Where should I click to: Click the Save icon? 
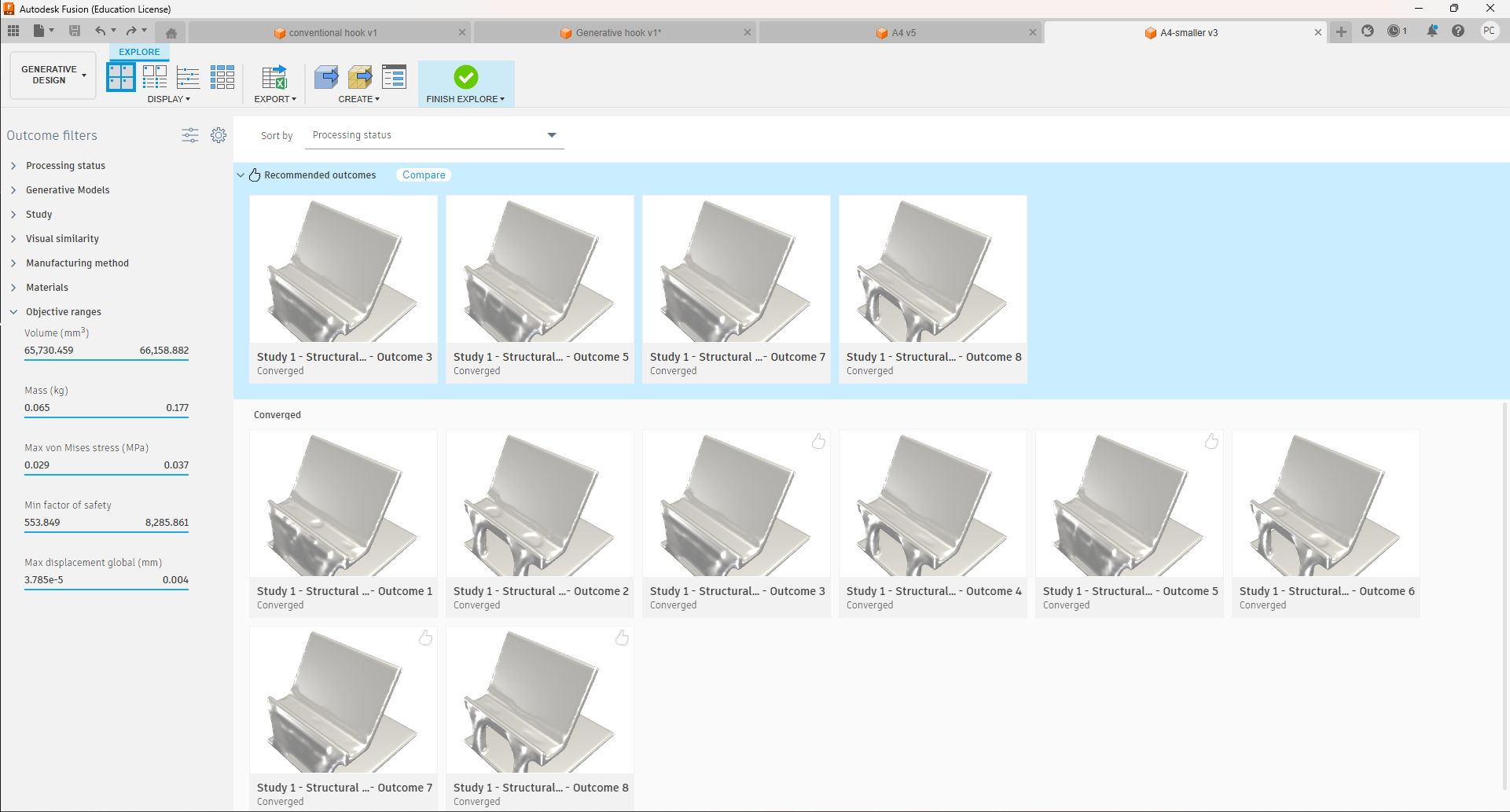[x=75, y=31]
